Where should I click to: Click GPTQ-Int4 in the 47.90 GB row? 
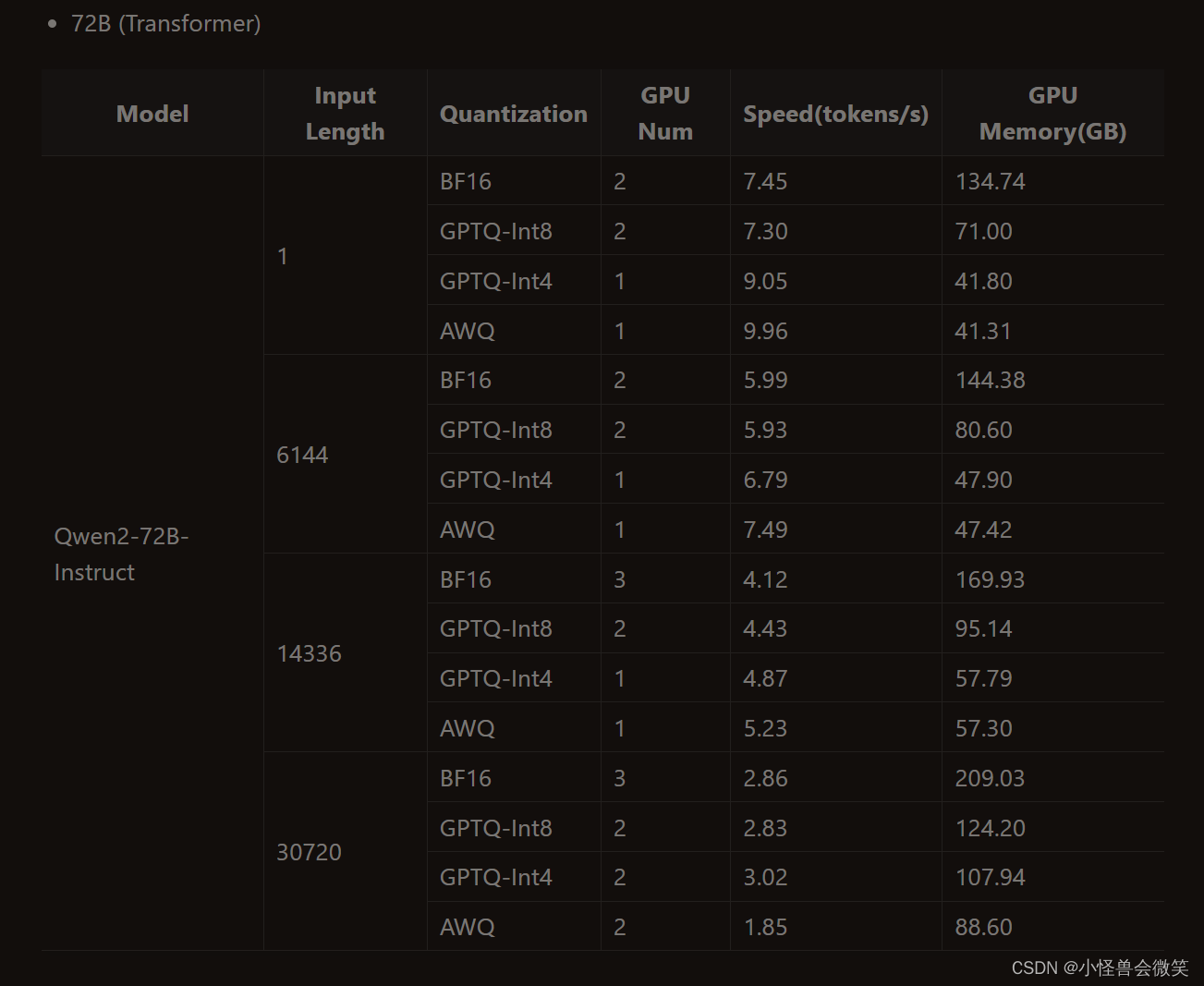495,480
